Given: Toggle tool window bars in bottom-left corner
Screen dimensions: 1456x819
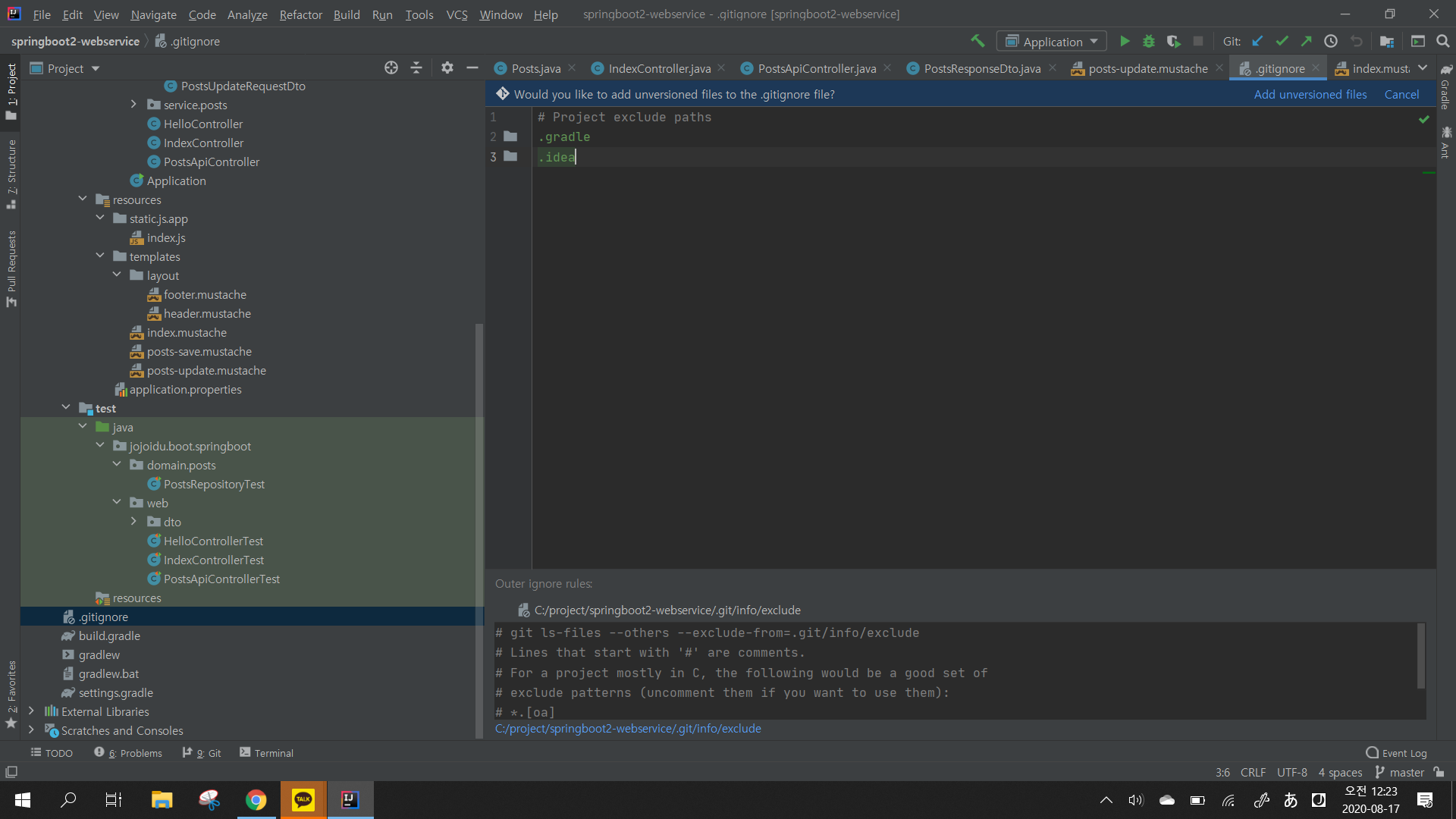Looking at the screenshot, I should pos(11,772).
